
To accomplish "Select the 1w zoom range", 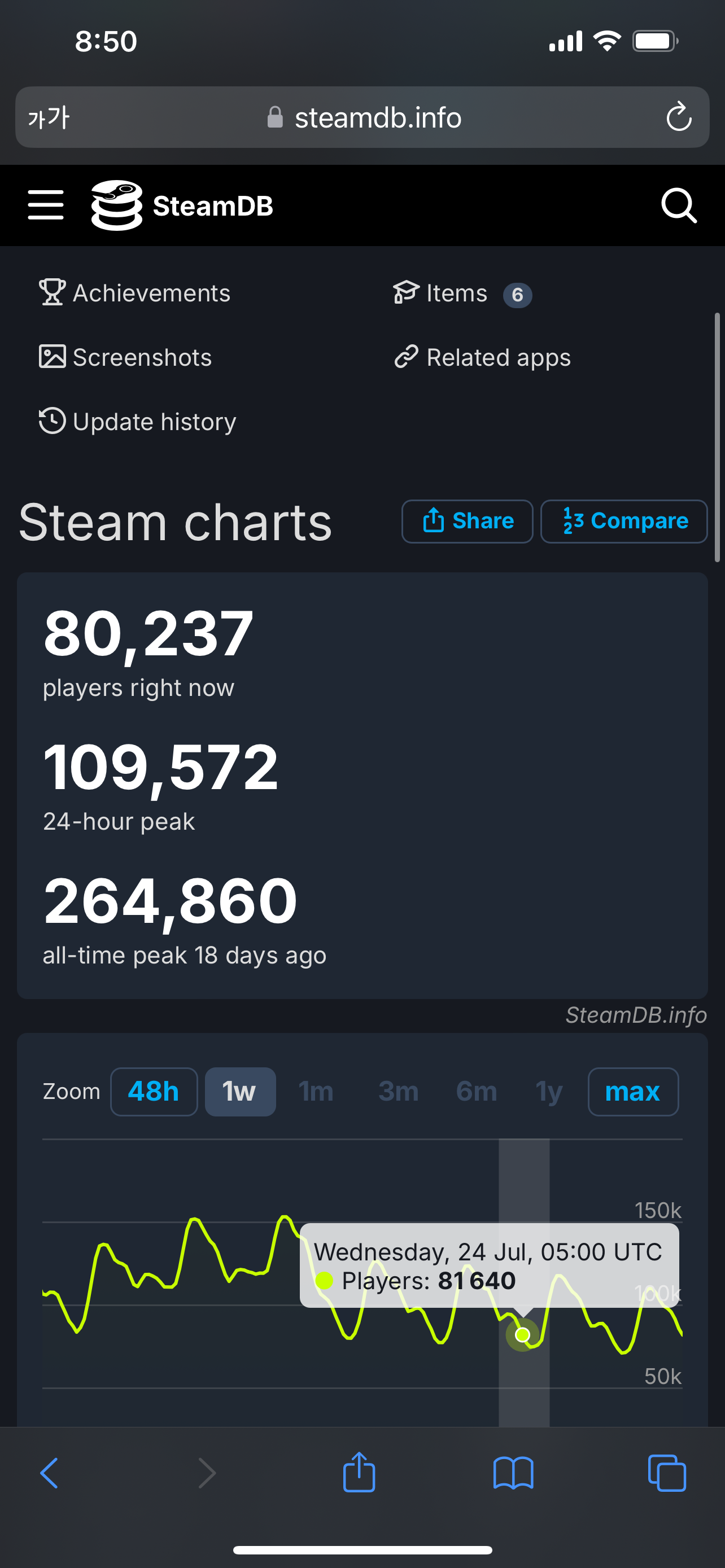I will (240, 1092).
